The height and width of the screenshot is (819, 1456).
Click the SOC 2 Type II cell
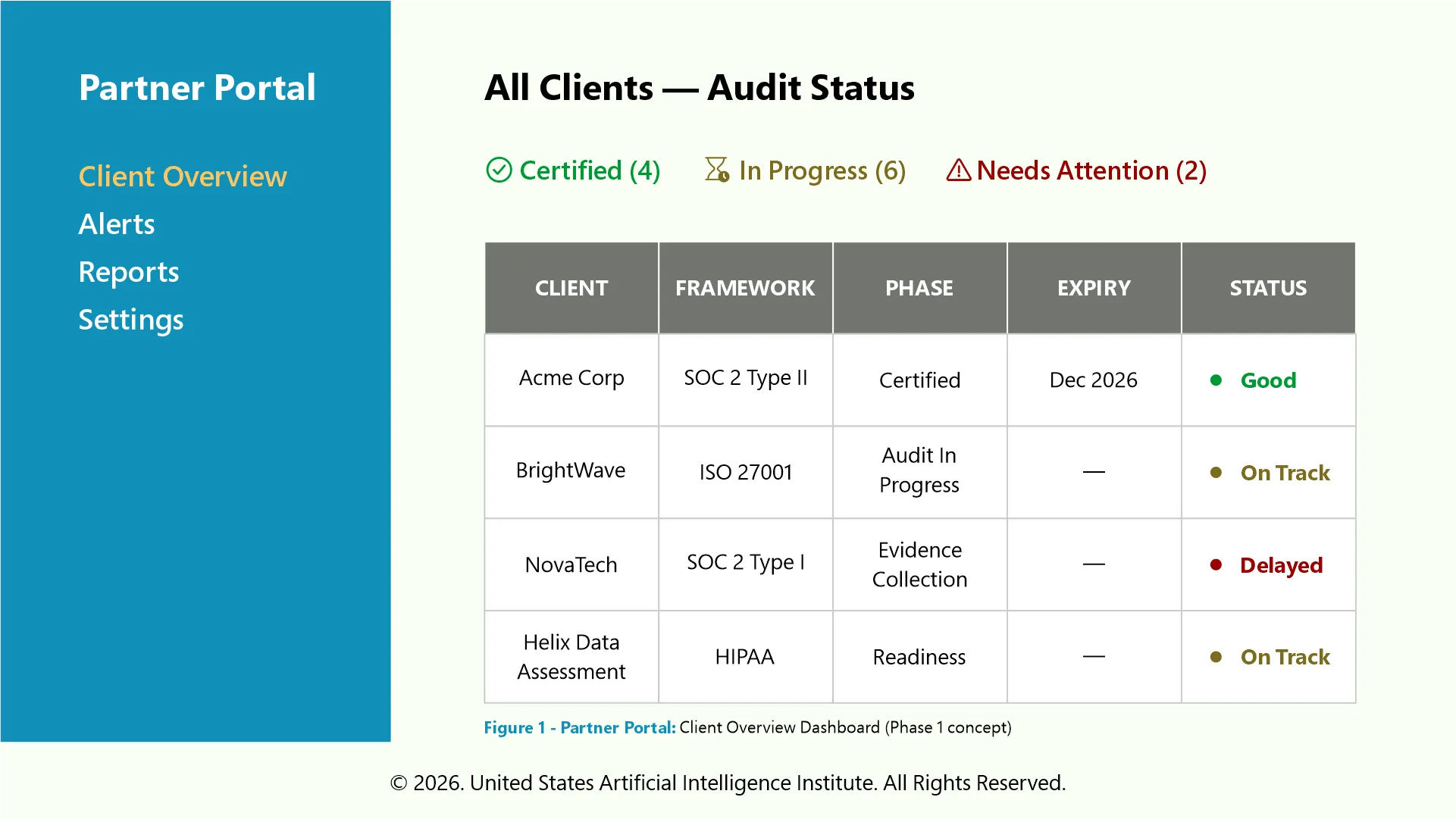pyautogui.click(x=746, y=380)
